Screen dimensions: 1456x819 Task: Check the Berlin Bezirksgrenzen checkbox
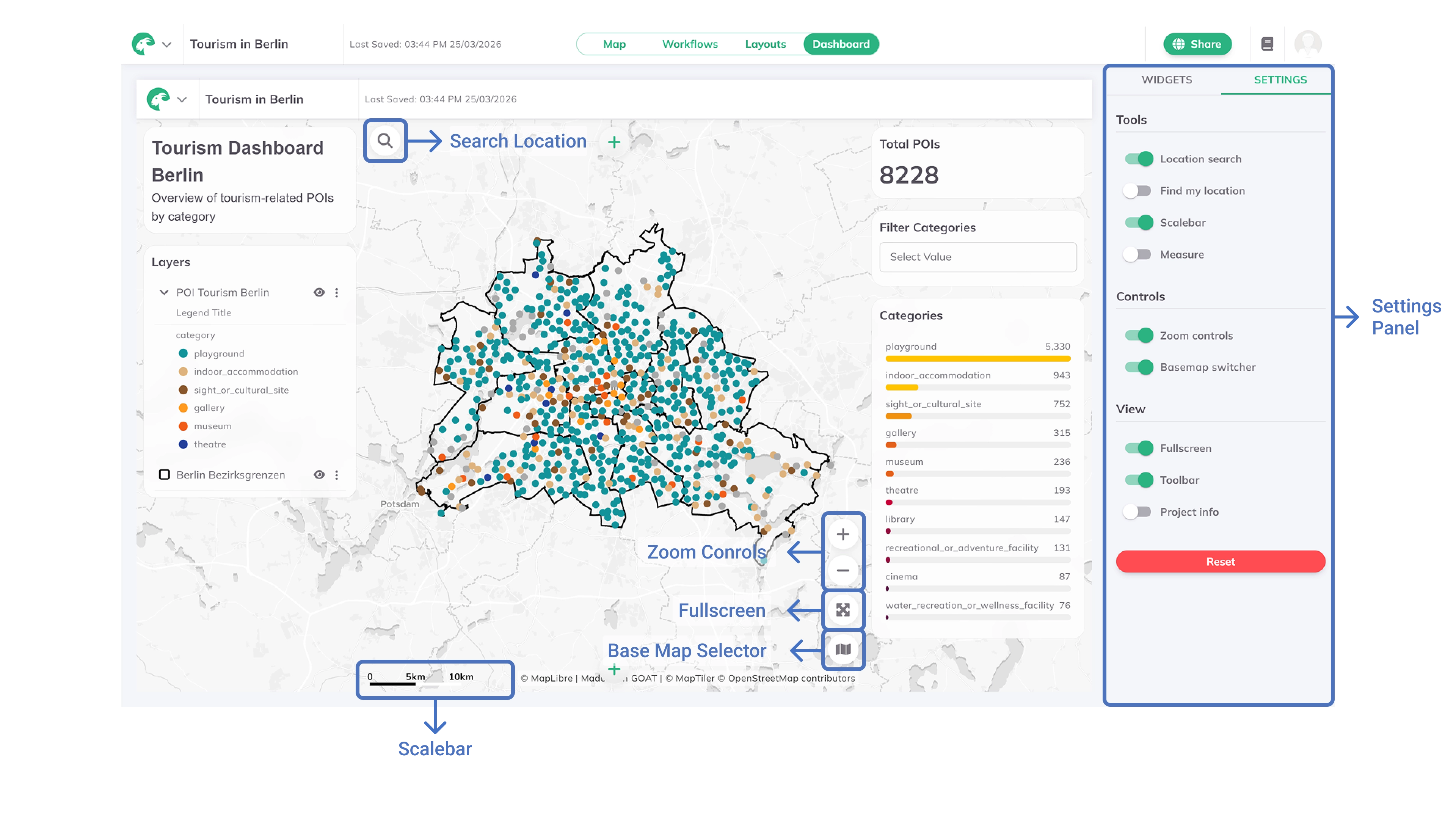coord(165,475)
